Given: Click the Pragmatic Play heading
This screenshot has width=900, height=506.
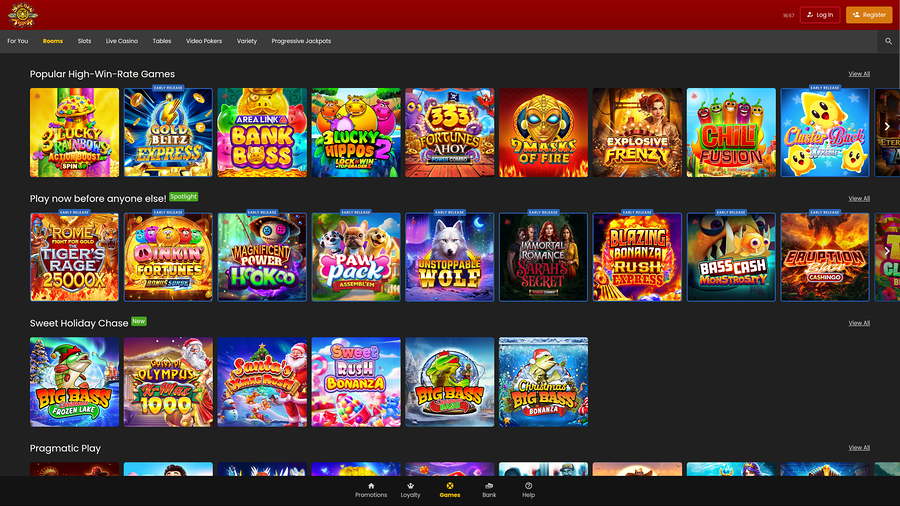Looking at the screenshot, I should tap(65, 448).
